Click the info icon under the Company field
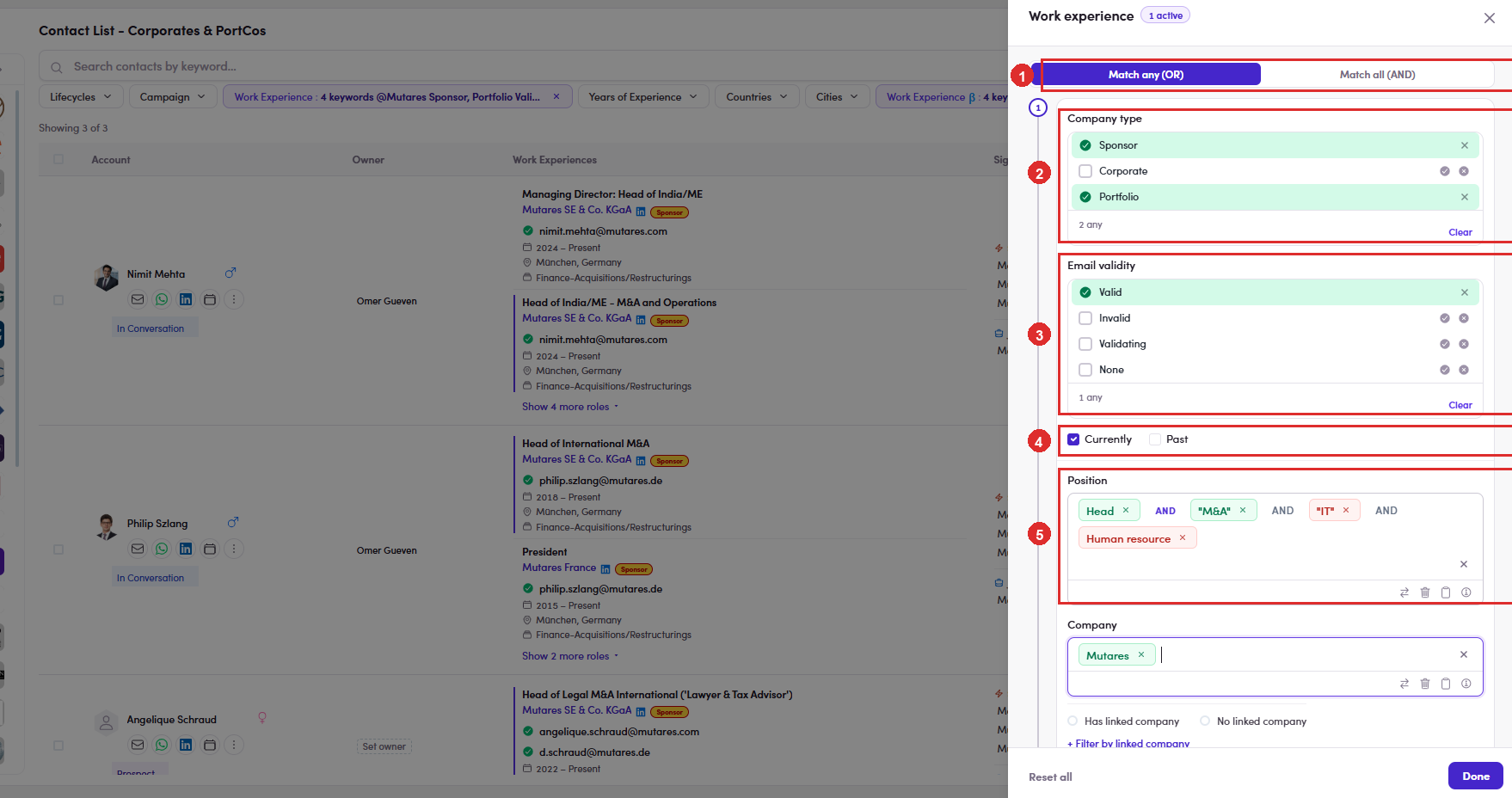Viewport: 1512px width, 798px height. (1466, 684)
